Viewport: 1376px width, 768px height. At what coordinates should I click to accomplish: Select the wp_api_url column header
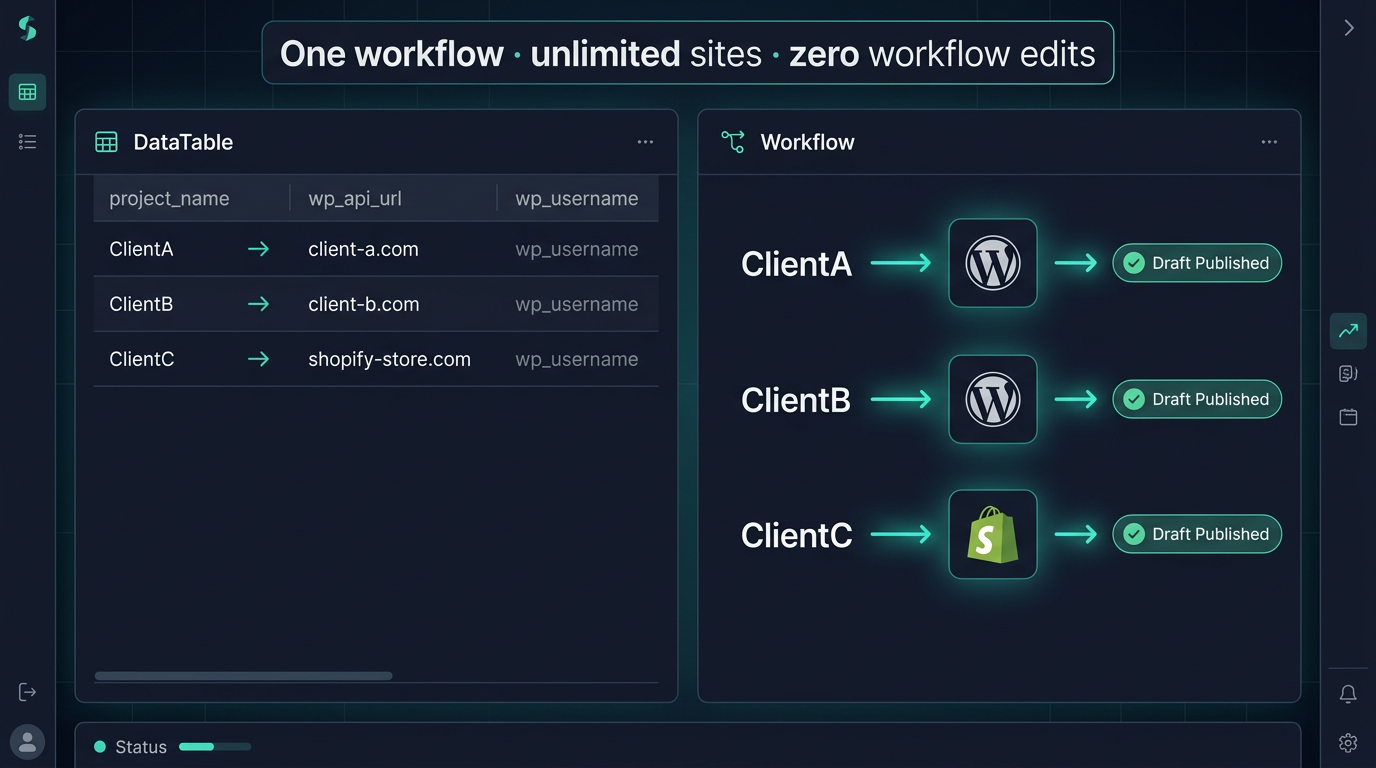pos(355,198)
